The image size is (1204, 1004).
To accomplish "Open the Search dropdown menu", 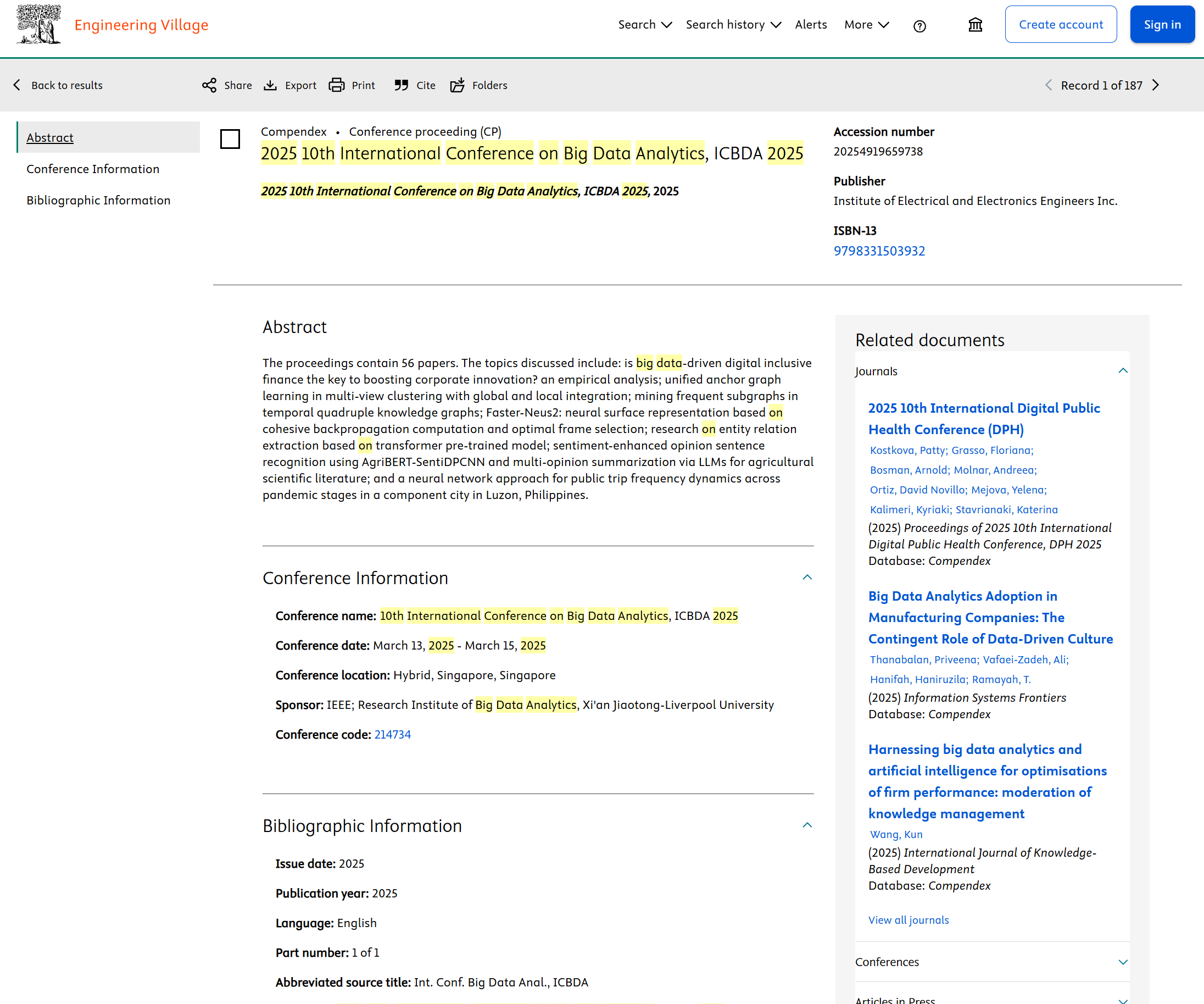I will [x=644, y=25].
